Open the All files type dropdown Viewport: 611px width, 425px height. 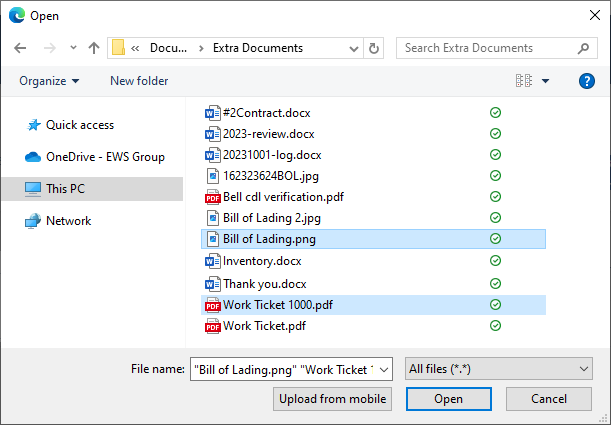(498, 370)
